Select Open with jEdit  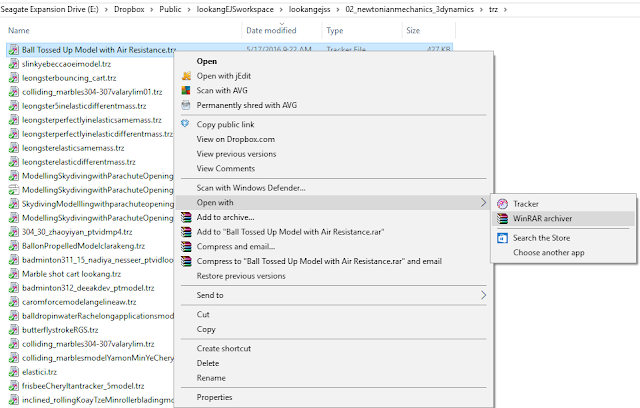tap(224, 76)
